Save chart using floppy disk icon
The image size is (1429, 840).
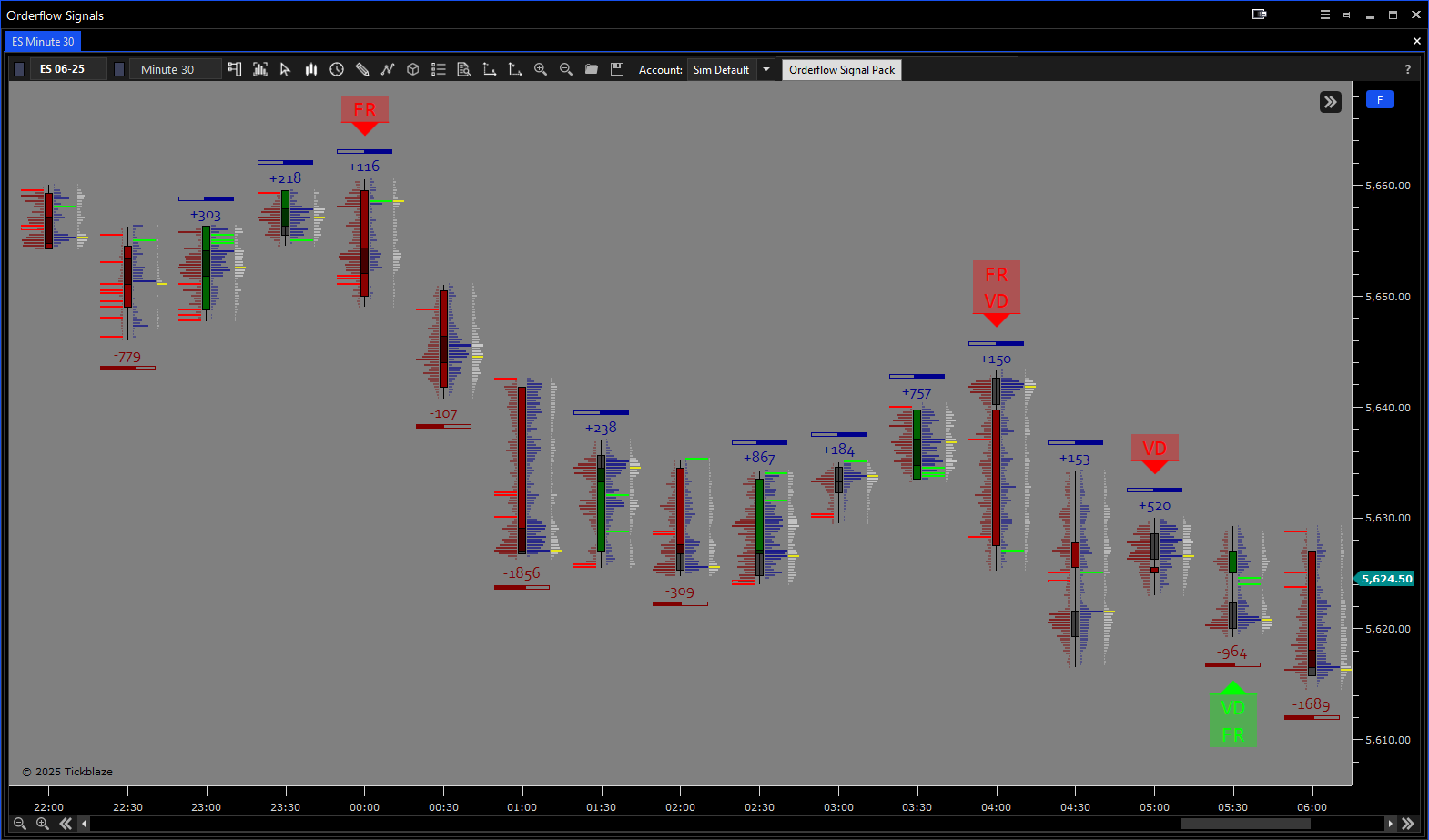617,69
